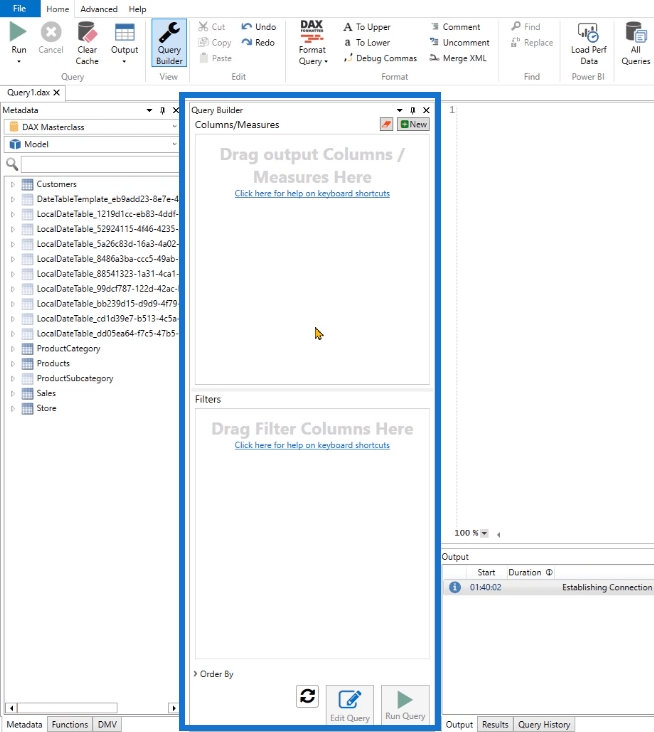Open the Results tab
654x732 pixels.
495,724
